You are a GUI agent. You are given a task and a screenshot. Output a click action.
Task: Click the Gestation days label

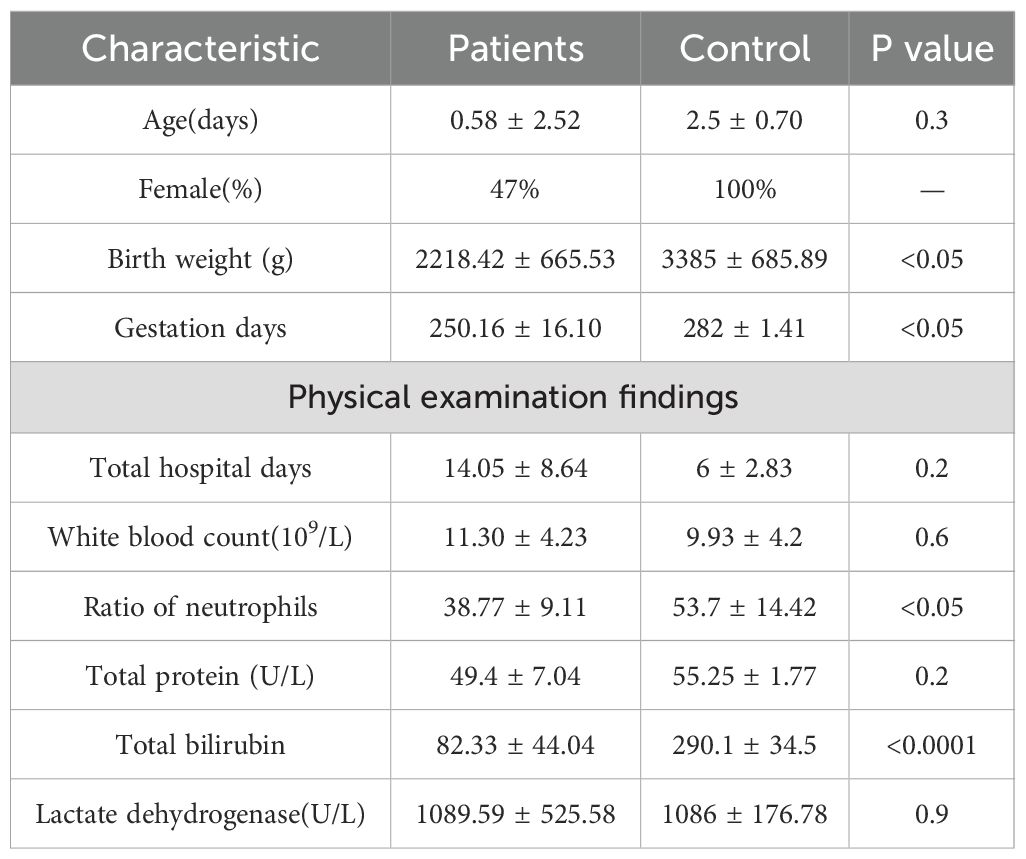pyautogui.click(x=200, y=328)
